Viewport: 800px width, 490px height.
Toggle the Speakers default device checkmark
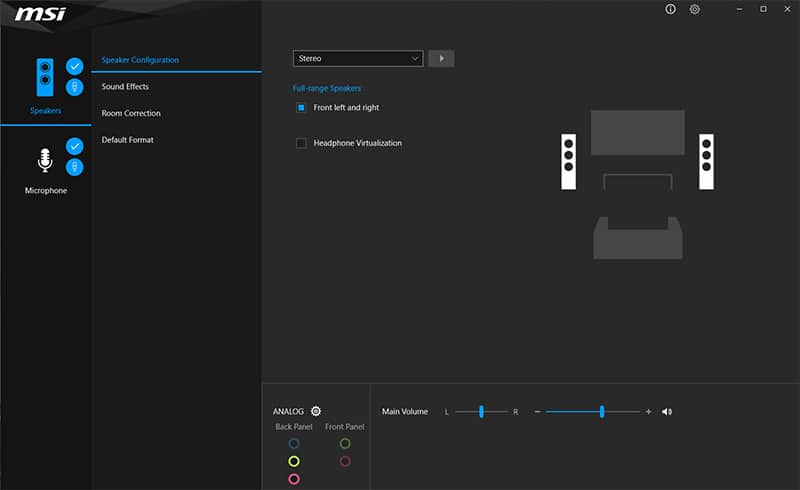[x=74, y=66]
